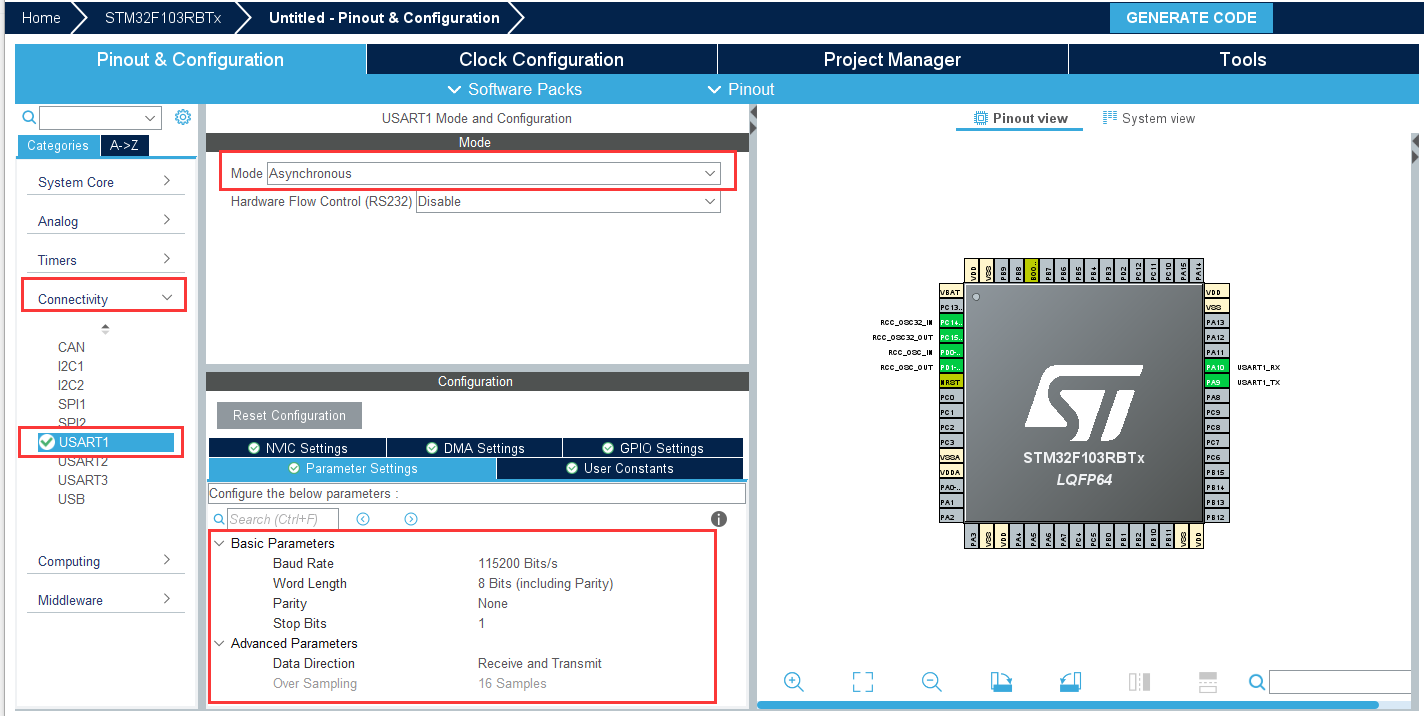This screenshot has height=716, width=1424.
Task: Open the Pinout & Configuration tab
Action: click(190, 59)
